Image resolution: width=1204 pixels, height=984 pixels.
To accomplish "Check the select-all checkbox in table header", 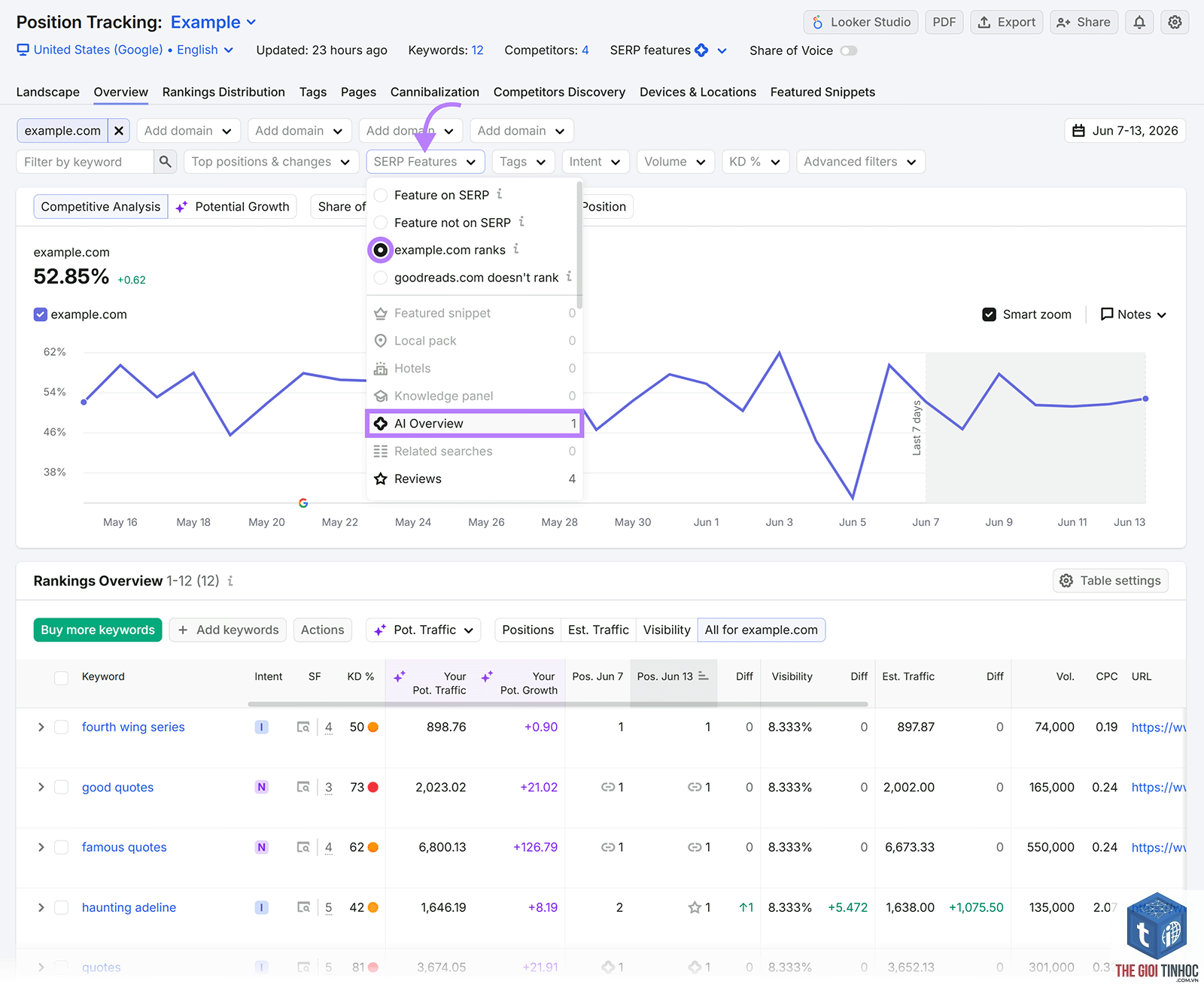I will 62,677.
